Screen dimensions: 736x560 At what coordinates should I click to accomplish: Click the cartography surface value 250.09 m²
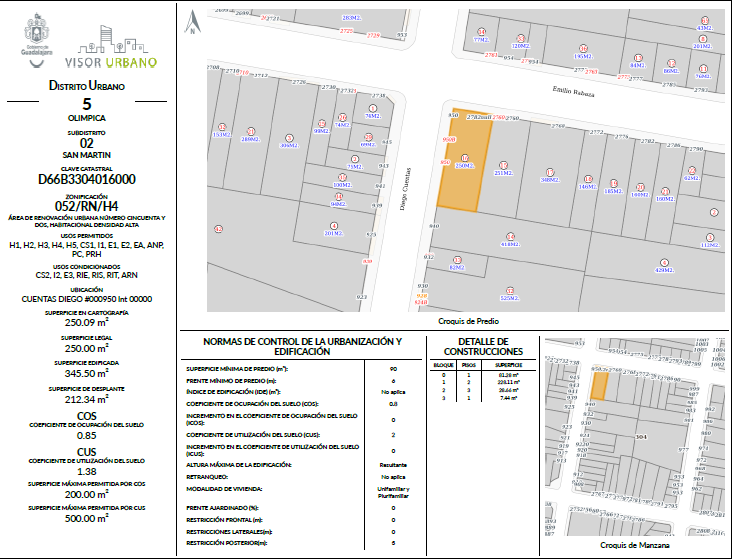[x=87, y=322]
